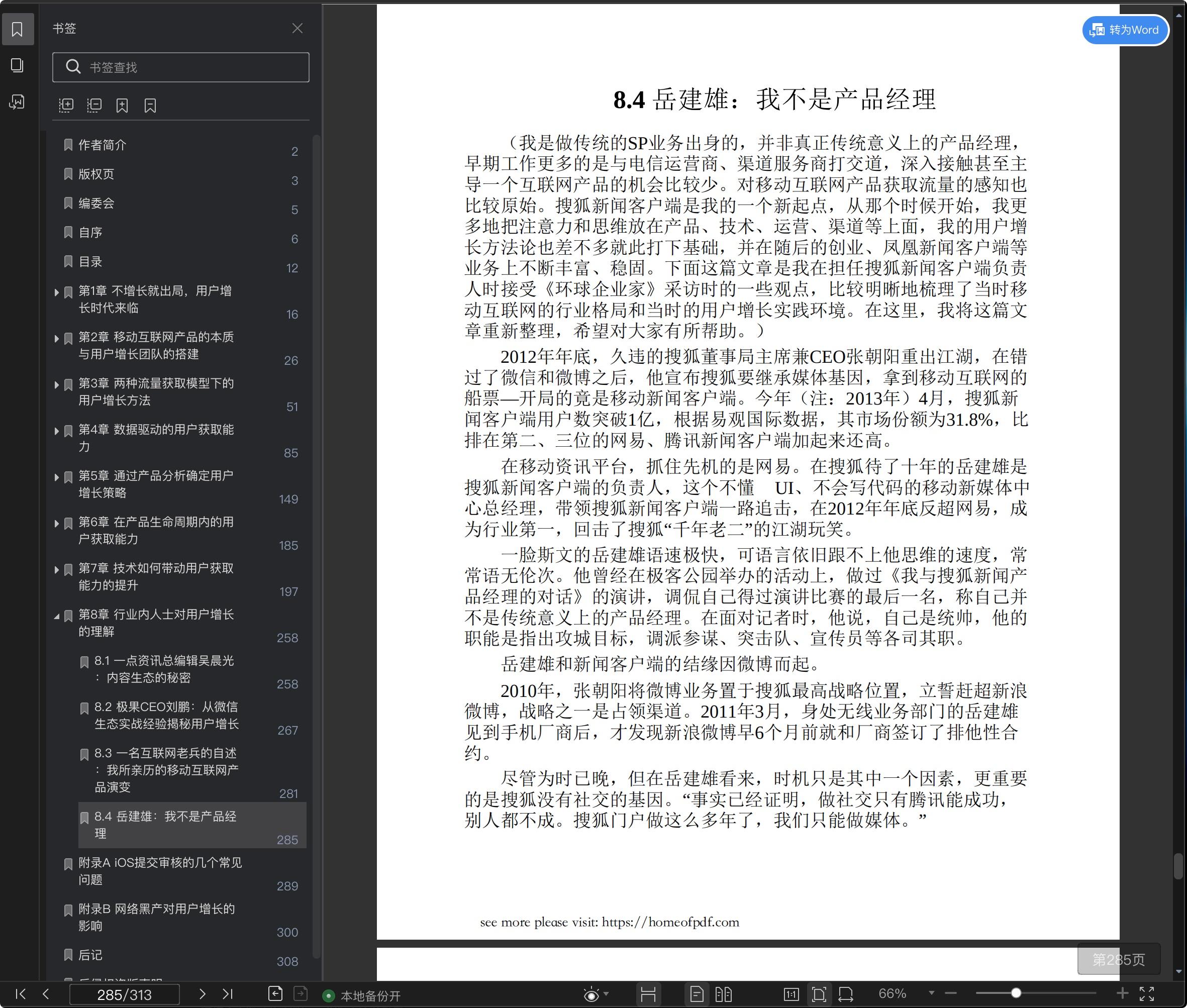Open the annotations panel icon in sidebar
The height and width of the screenshot is (1008, 1187).
tap(17, 103)
